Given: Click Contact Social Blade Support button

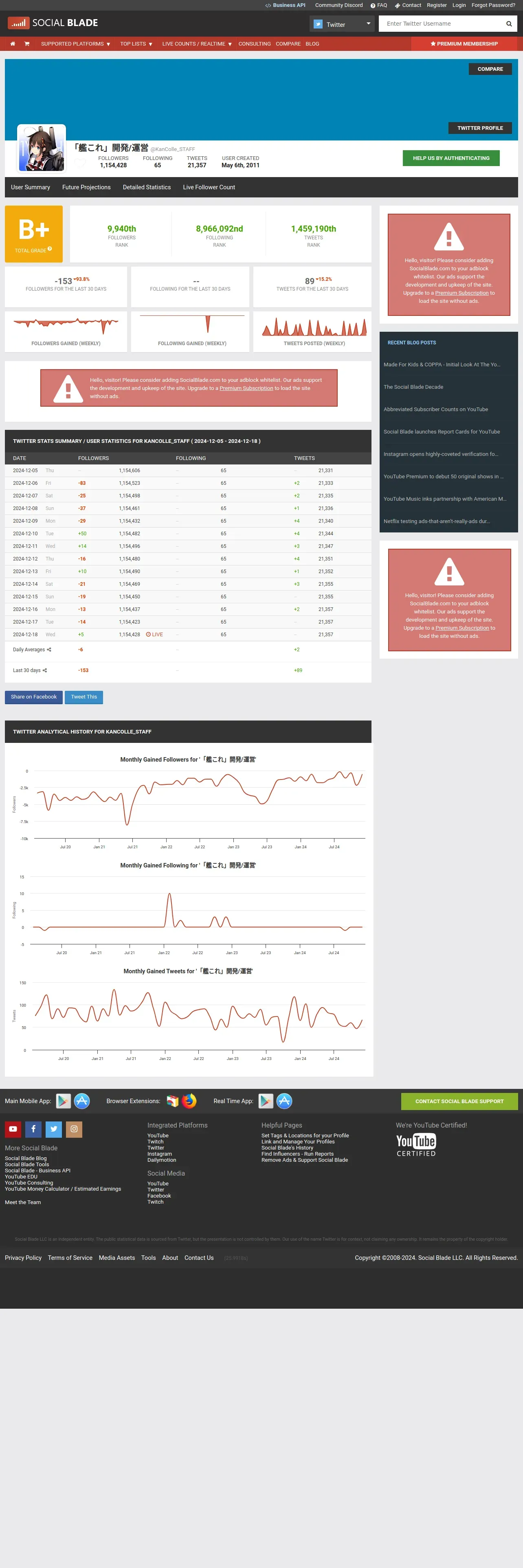Looking at the screenshot, I should 459,1101.
